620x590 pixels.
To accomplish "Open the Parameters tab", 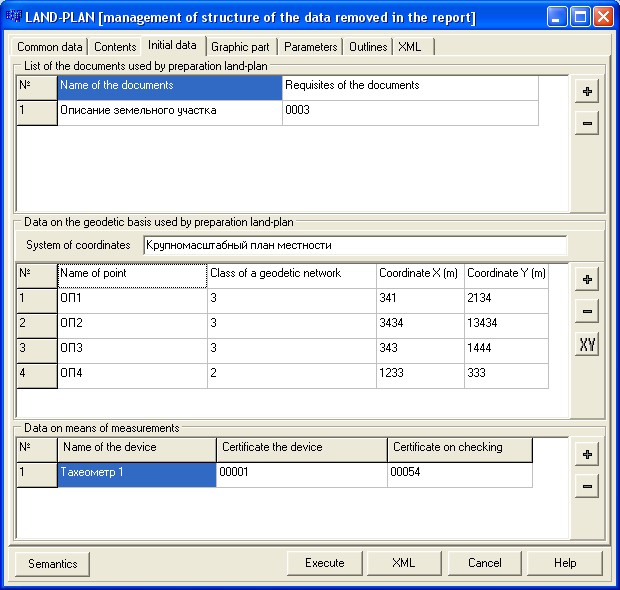I will [x=310, y=47].
